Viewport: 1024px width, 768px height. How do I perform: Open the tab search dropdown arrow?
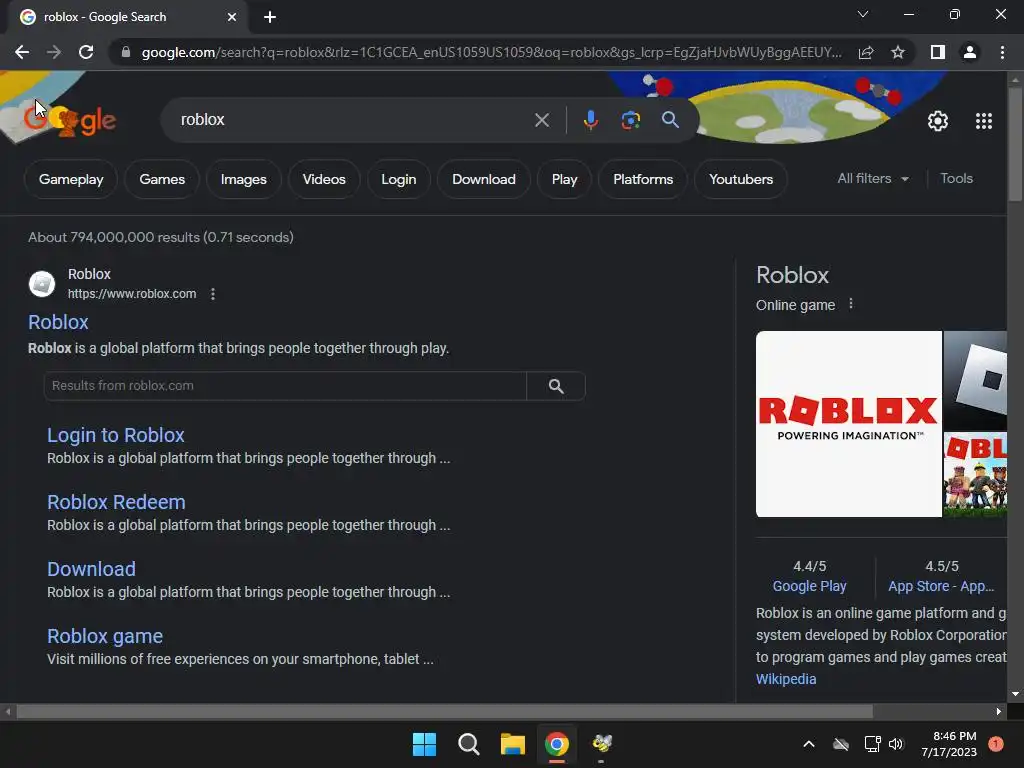pos(863,14)
